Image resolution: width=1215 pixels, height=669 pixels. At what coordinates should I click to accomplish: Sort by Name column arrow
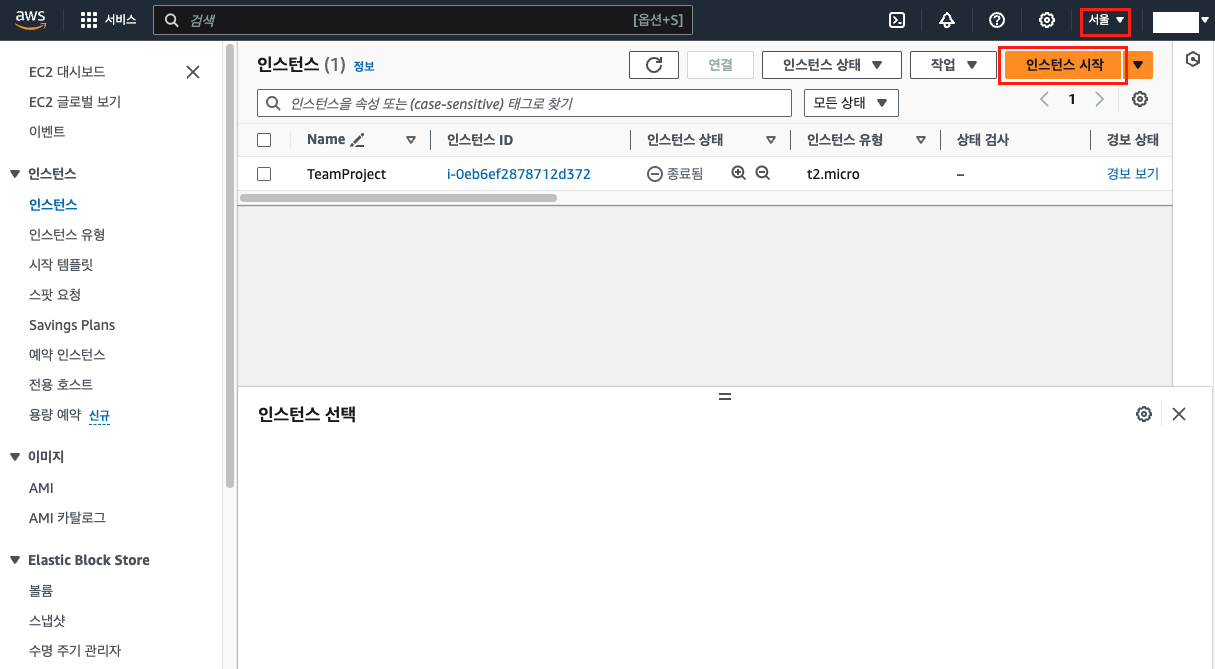(x=411, y=140)
